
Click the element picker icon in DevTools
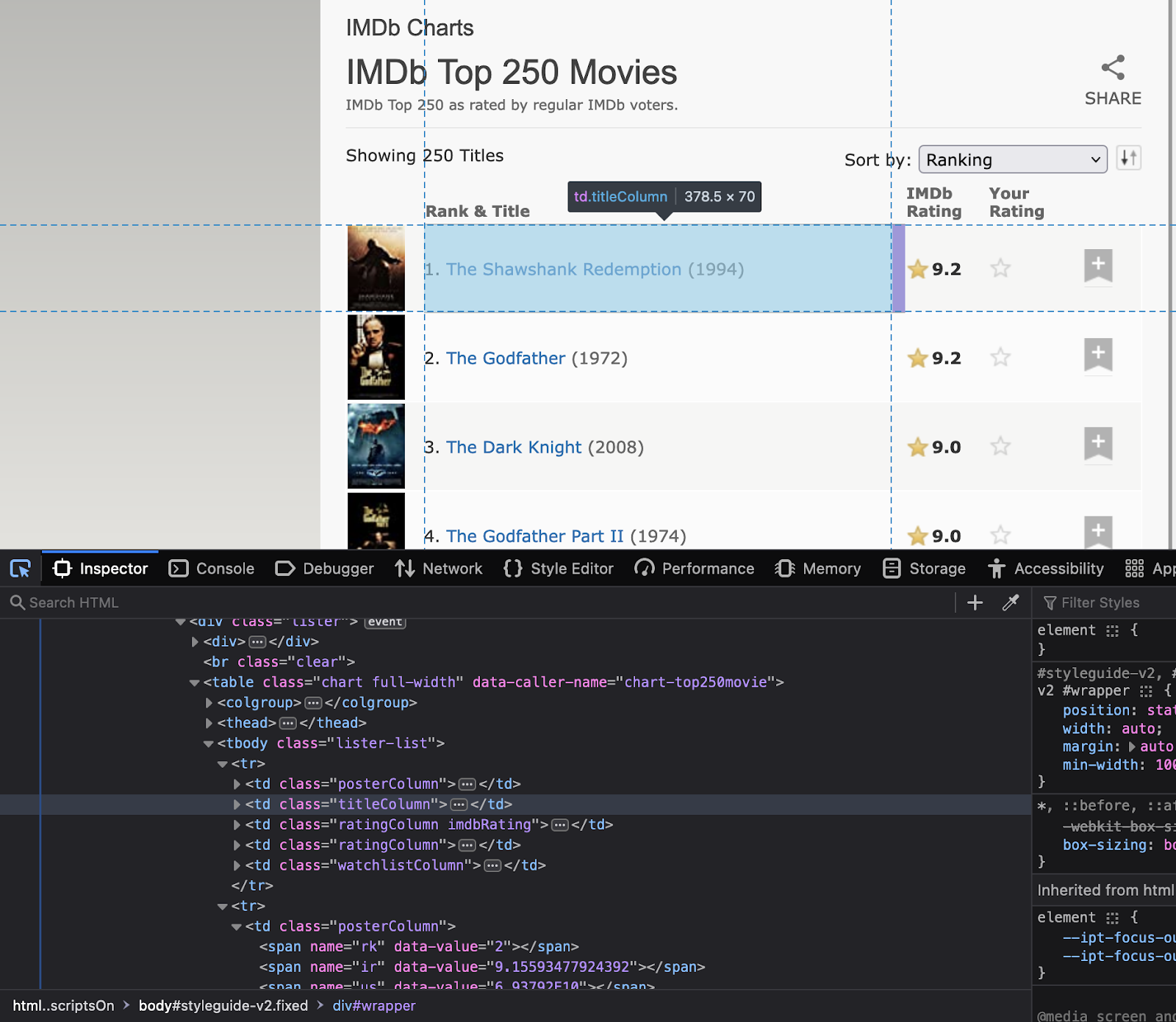coord(20,569)
